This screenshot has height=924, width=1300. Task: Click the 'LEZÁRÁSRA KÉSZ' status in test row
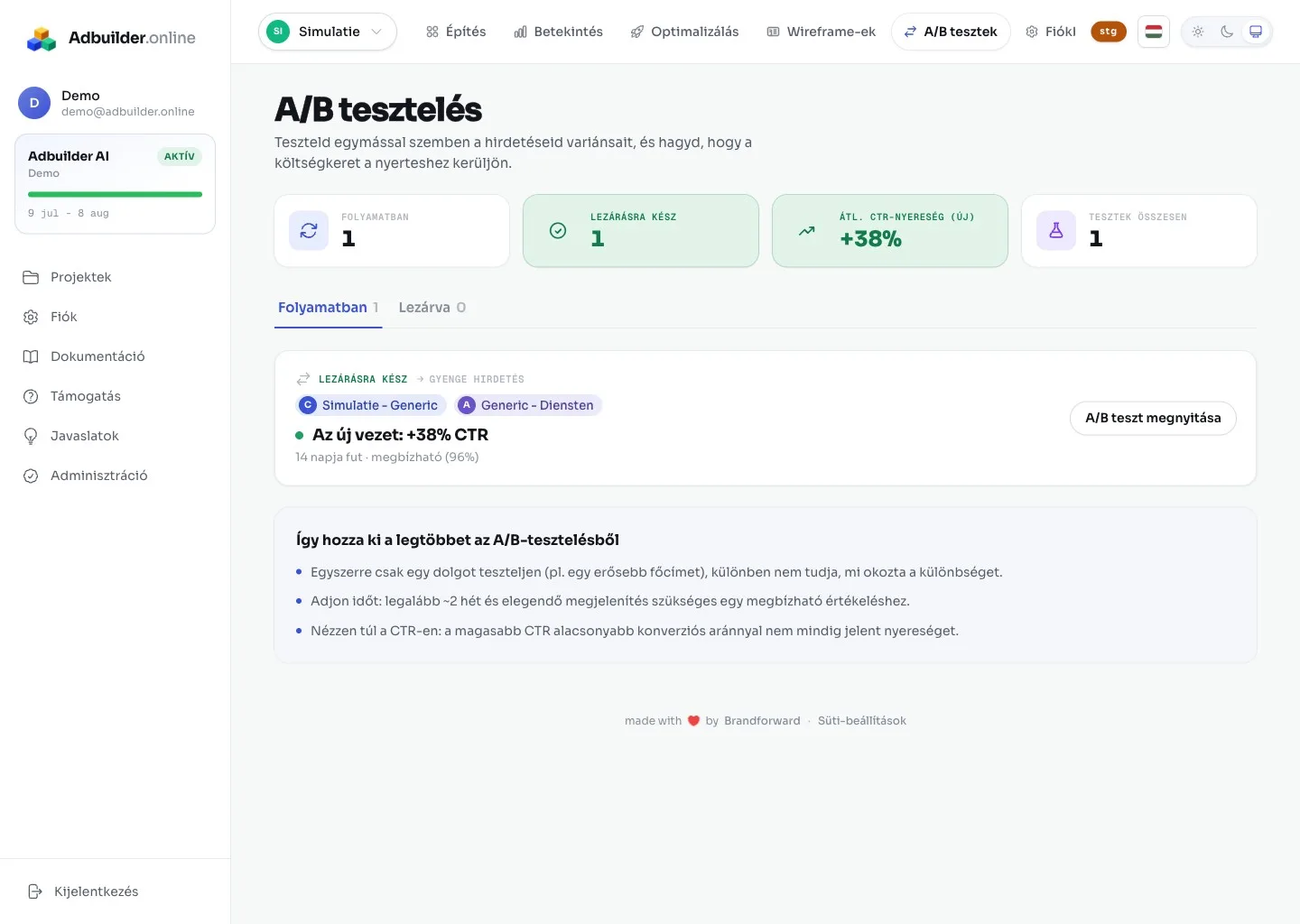(x=363, y=379)
